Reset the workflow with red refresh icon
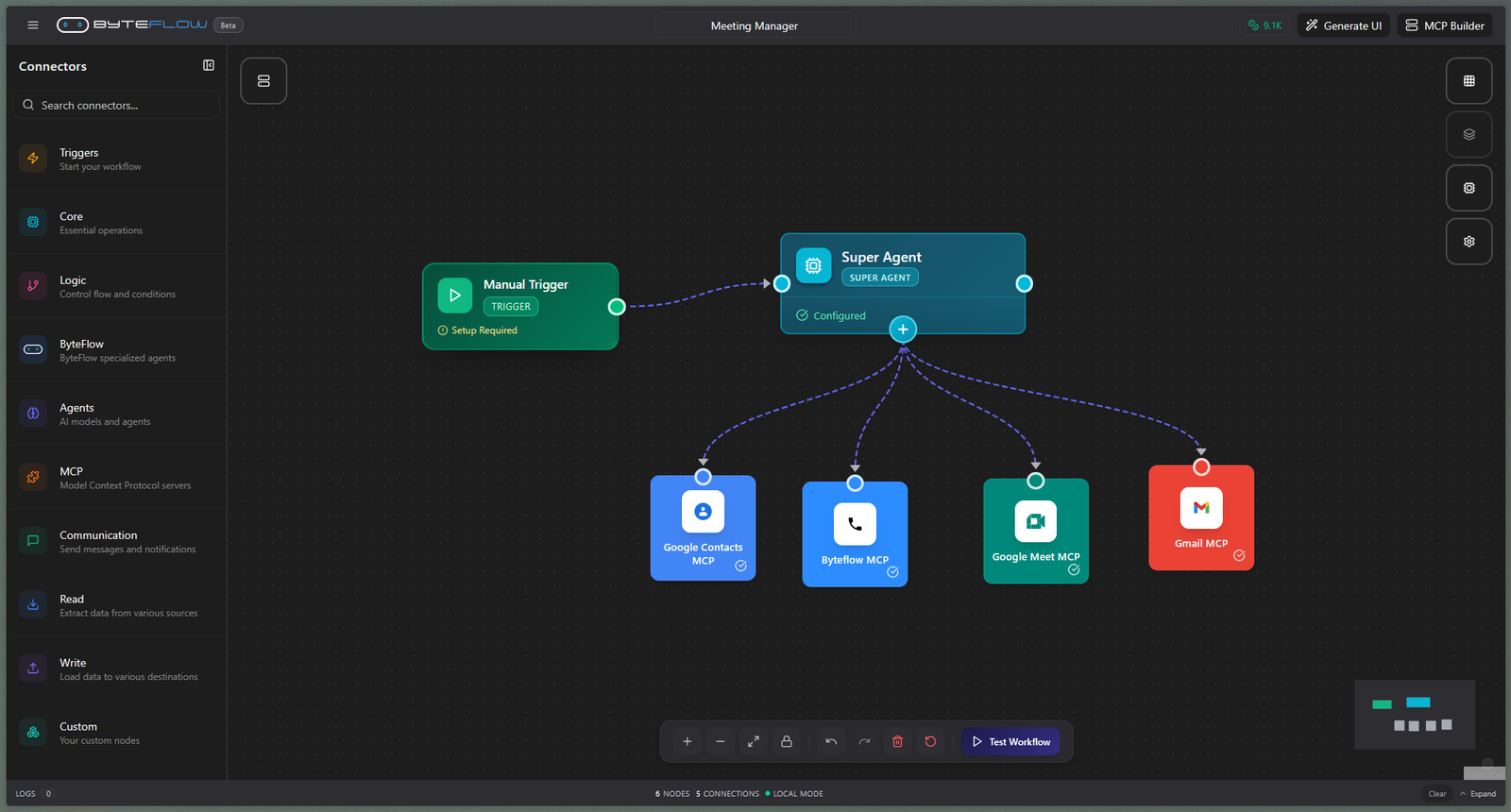This screenshot has width=1511, height=812. 930,742
